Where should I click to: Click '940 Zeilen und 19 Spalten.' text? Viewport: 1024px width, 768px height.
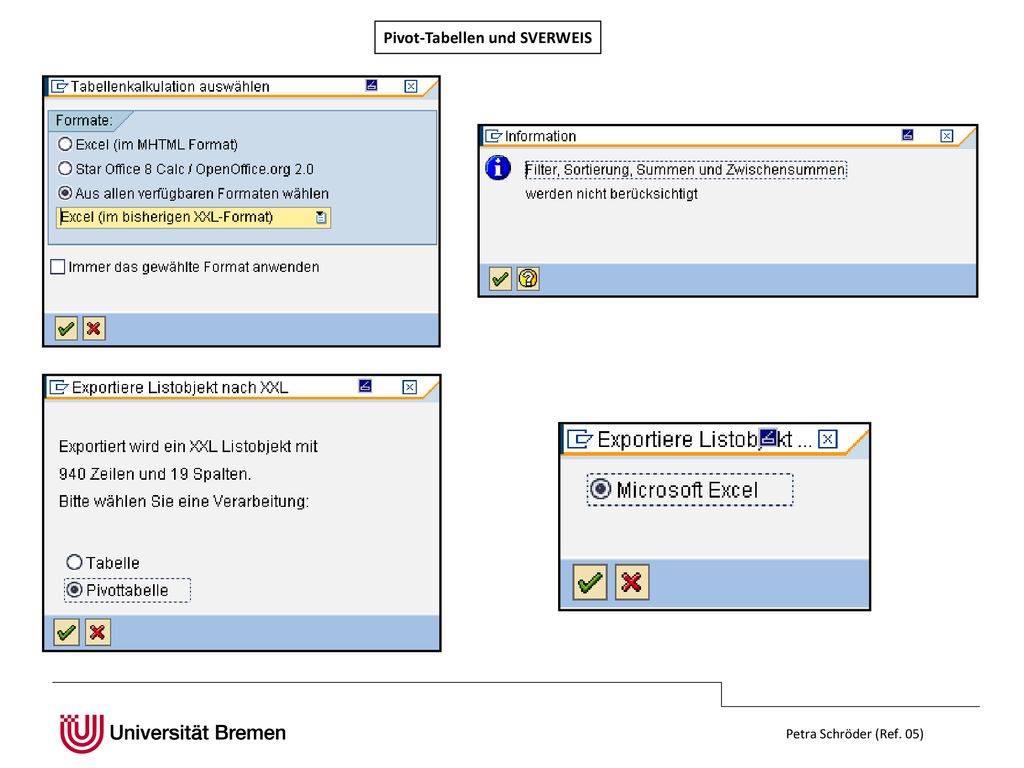click(x=155, y=474)
